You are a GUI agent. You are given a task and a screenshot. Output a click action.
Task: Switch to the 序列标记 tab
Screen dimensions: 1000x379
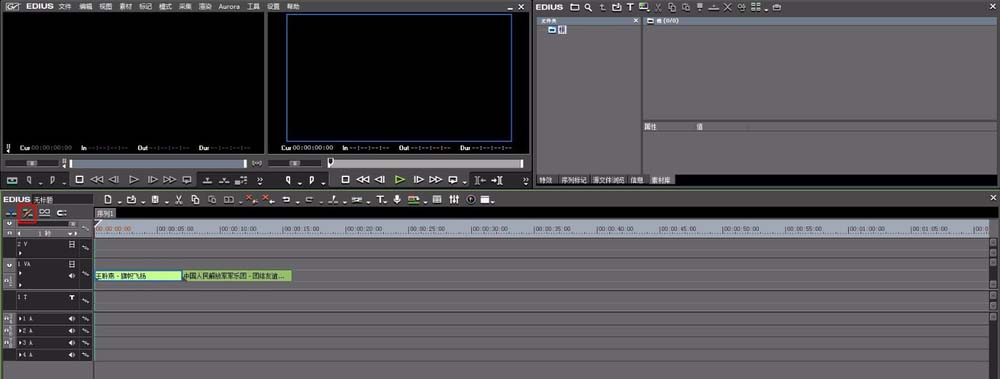(x=574, y=180)
